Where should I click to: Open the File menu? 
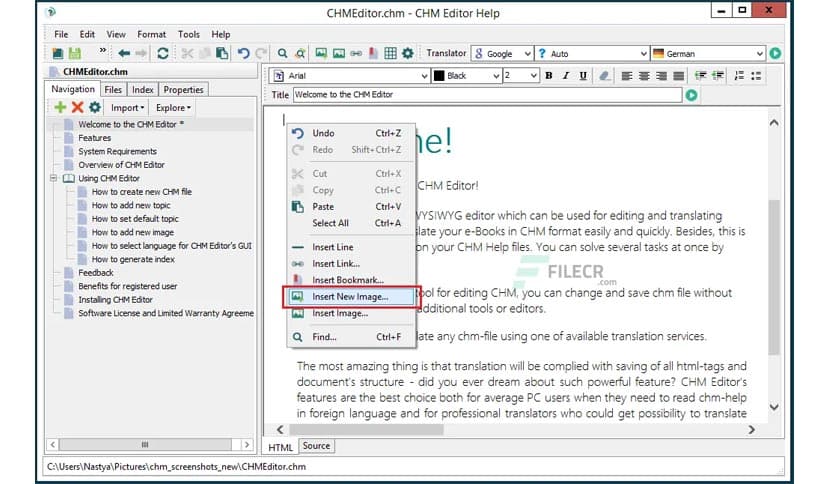pos(61,34)
